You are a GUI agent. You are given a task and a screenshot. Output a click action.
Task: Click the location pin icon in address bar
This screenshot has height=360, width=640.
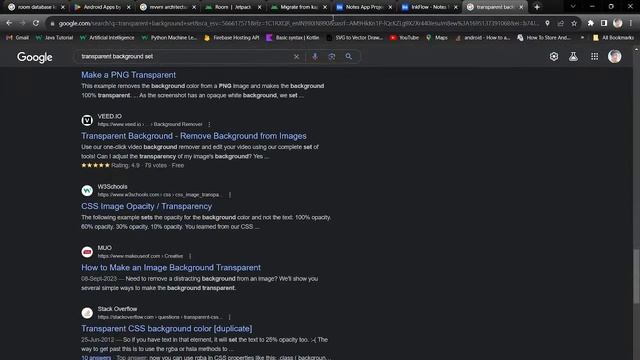click(547, 23)
